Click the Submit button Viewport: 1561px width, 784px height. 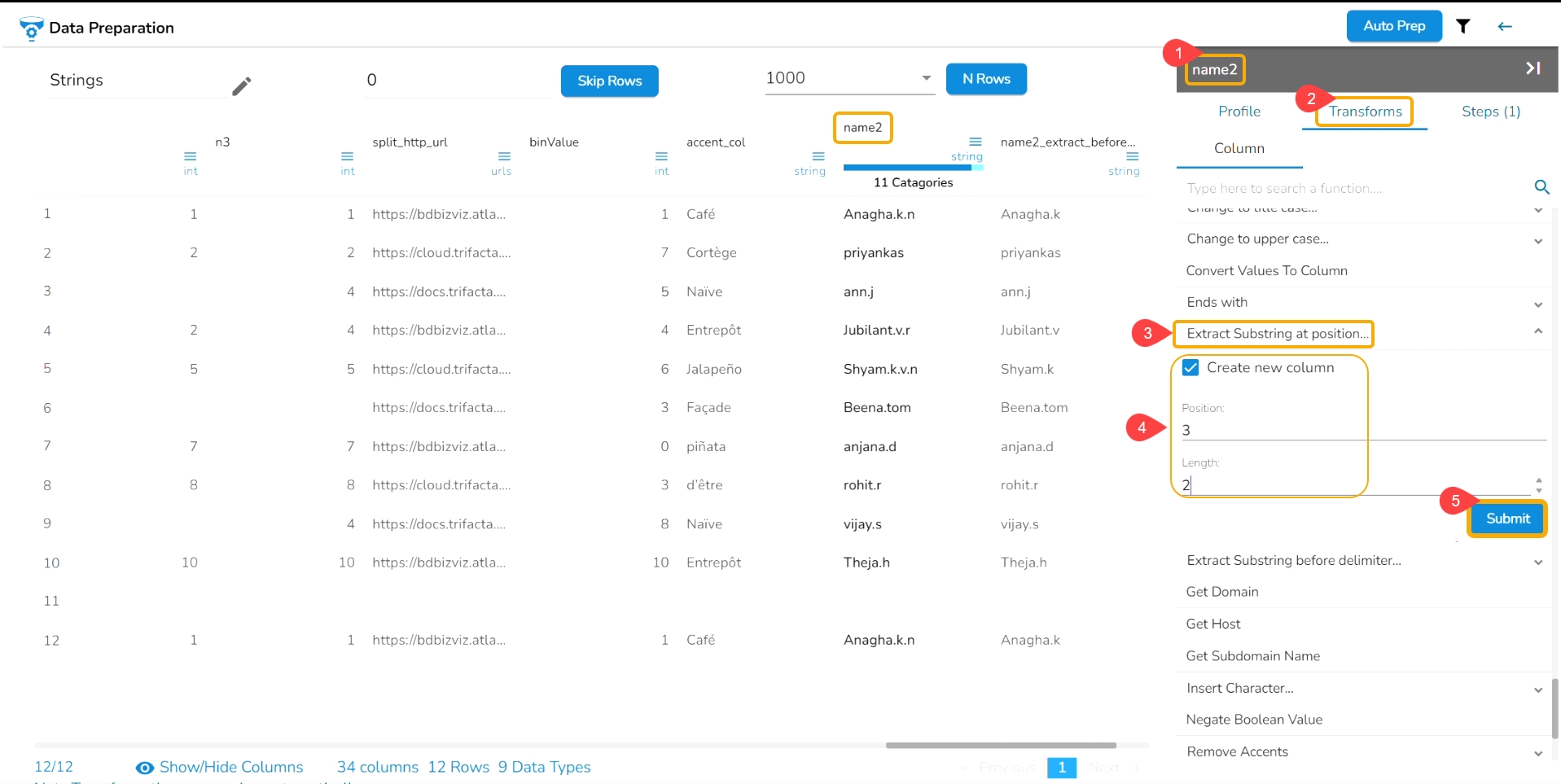1507,519
